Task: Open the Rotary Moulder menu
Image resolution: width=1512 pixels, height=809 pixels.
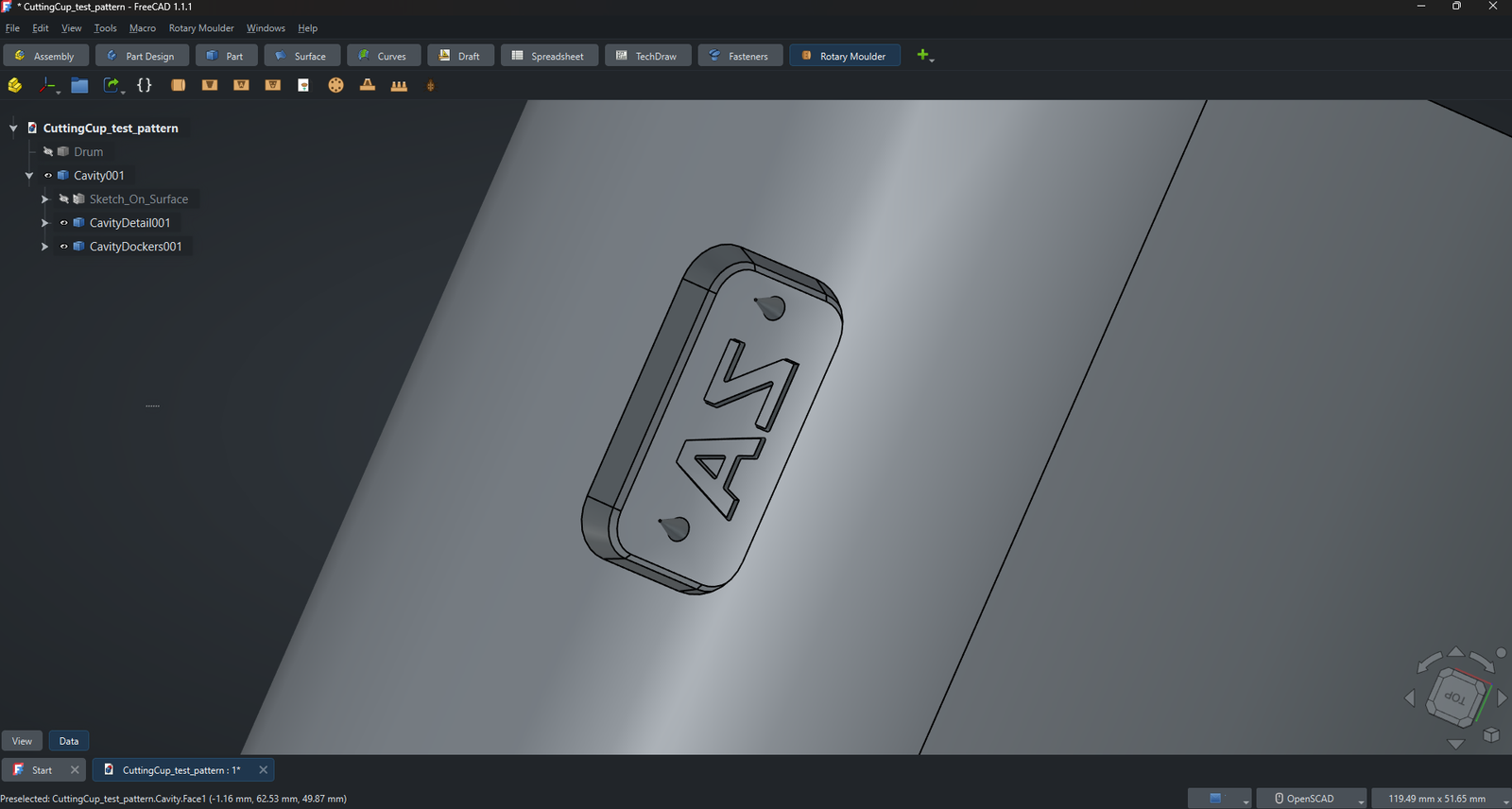Action: click(x=201, y=28)
